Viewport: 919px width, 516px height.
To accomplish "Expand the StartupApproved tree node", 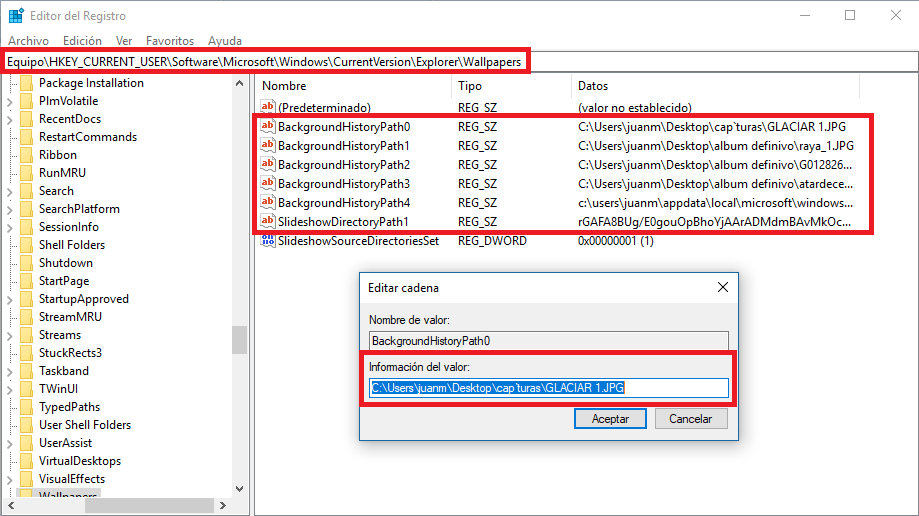I will click(x=9, y=300).
